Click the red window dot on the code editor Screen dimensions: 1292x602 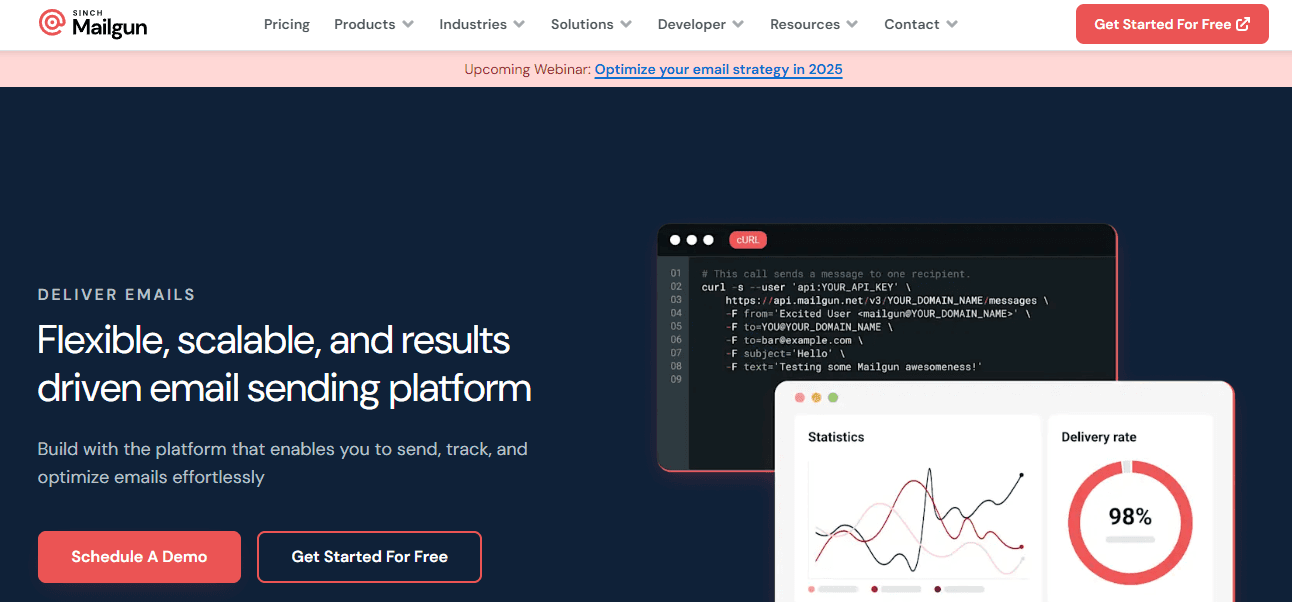[676, 240]
